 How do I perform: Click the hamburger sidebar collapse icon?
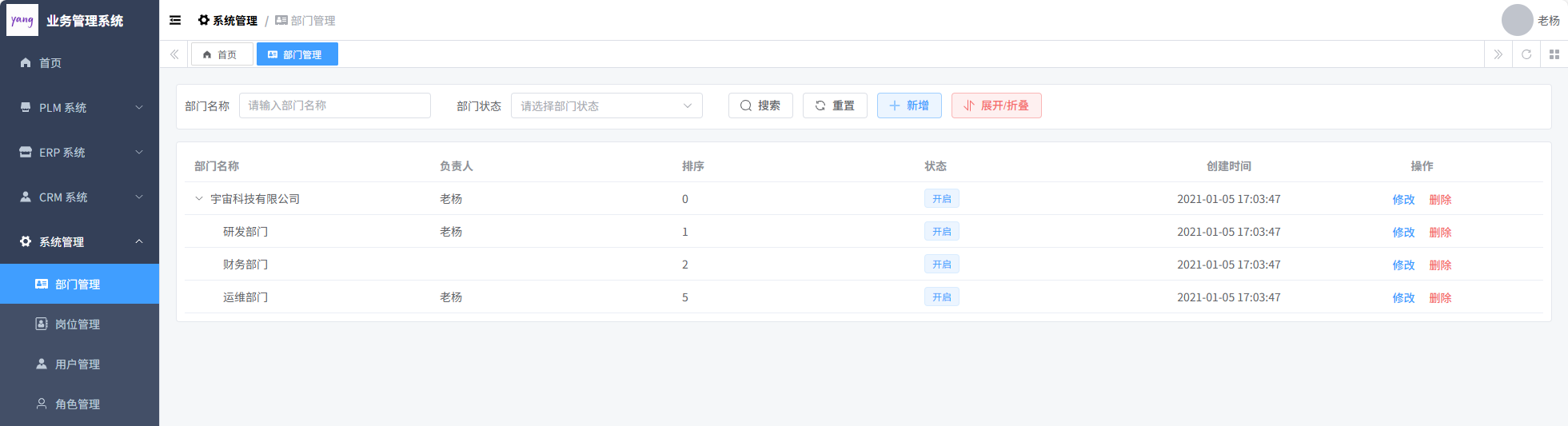point(175,20)
